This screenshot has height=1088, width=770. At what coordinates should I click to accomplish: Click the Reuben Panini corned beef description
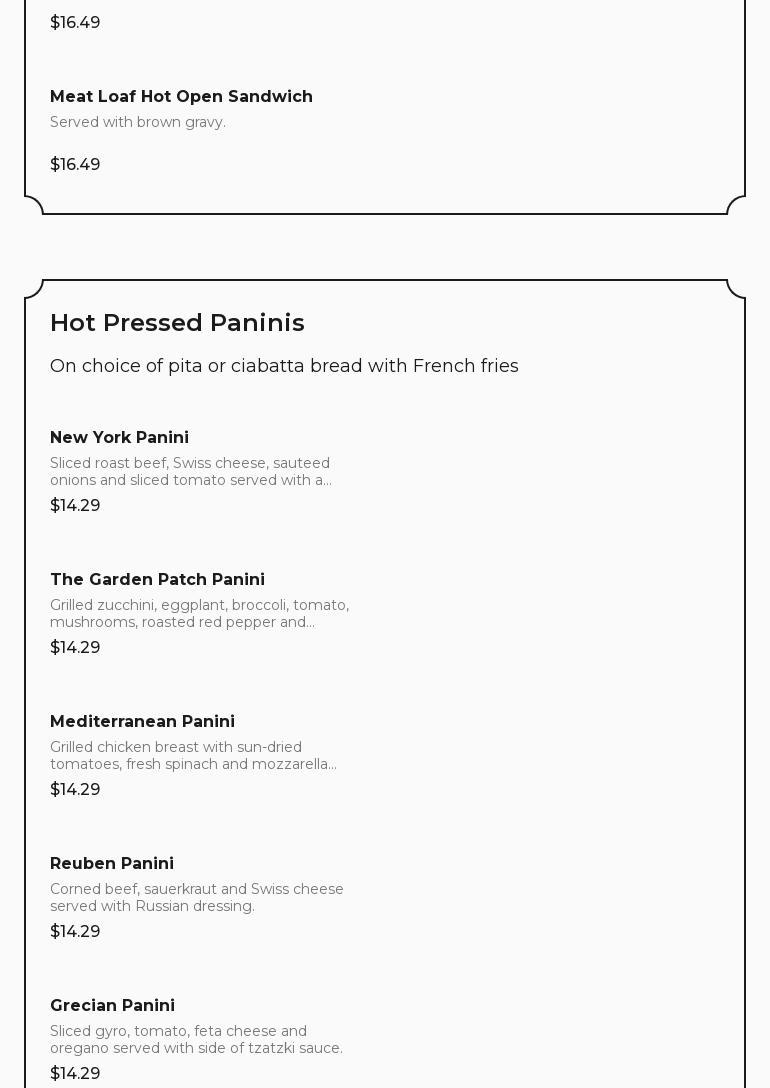(197, 897)
